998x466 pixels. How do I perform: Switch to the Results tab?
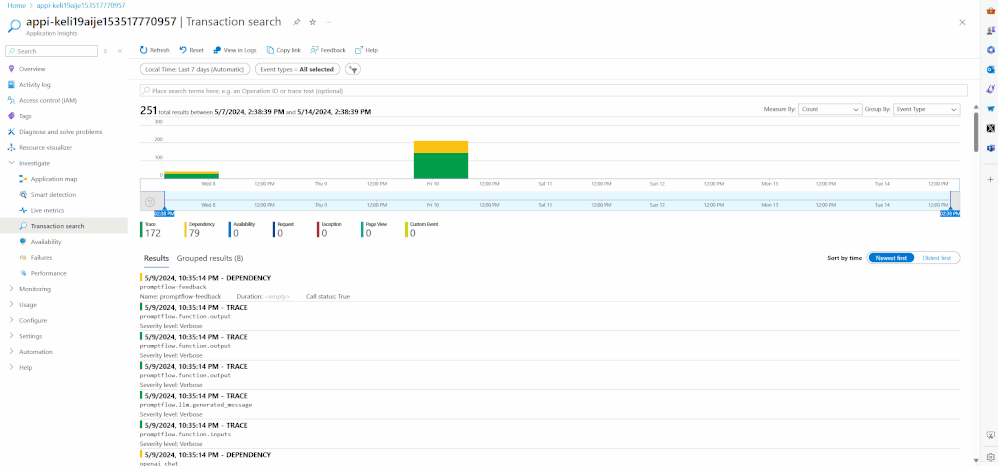coord(157,258)
